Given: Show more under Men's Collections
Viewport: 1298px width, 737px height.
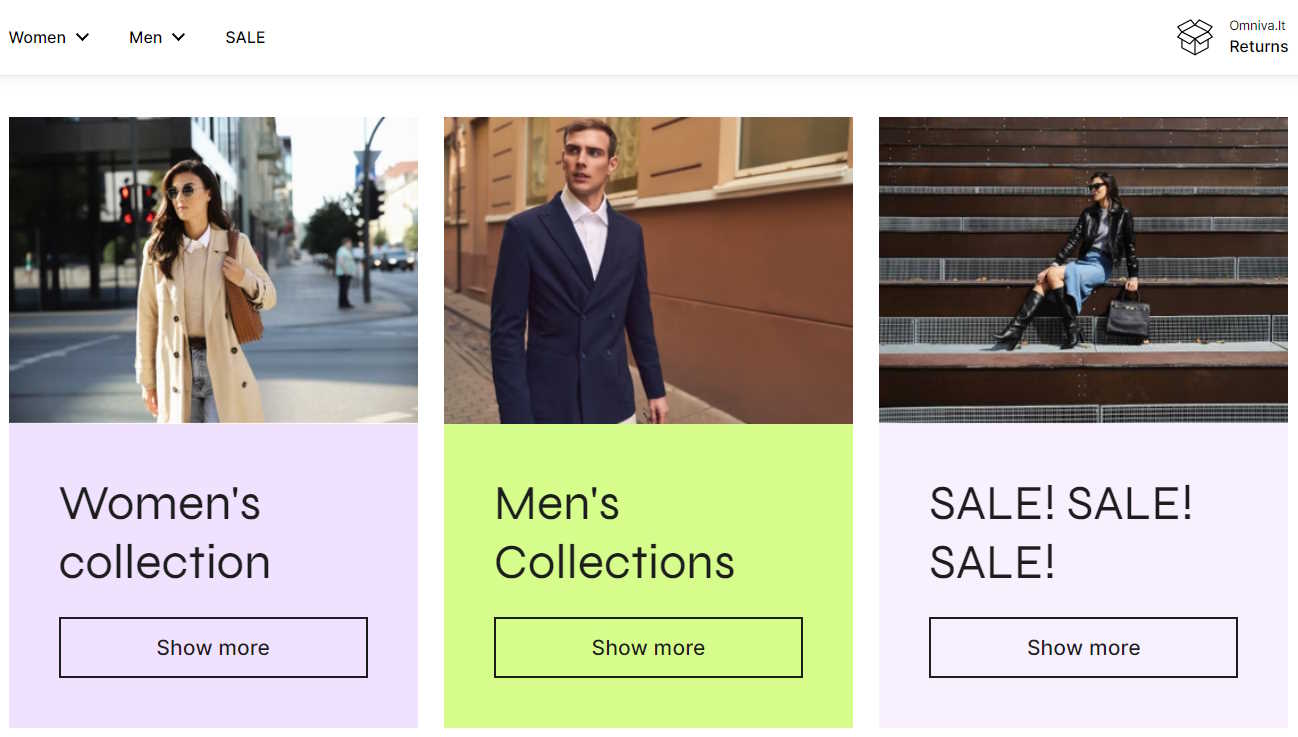Looking at the screenshot, I should [648, 647].
